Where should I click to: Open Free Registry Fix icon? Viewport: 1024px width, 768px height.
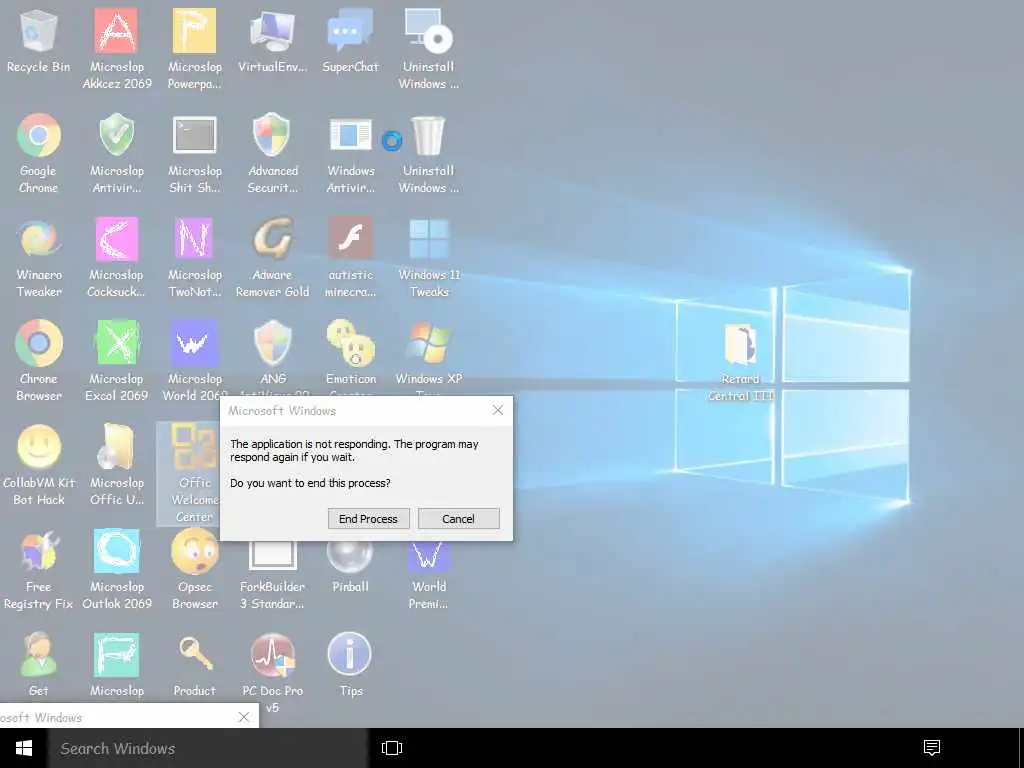click(x=39, y=551)
